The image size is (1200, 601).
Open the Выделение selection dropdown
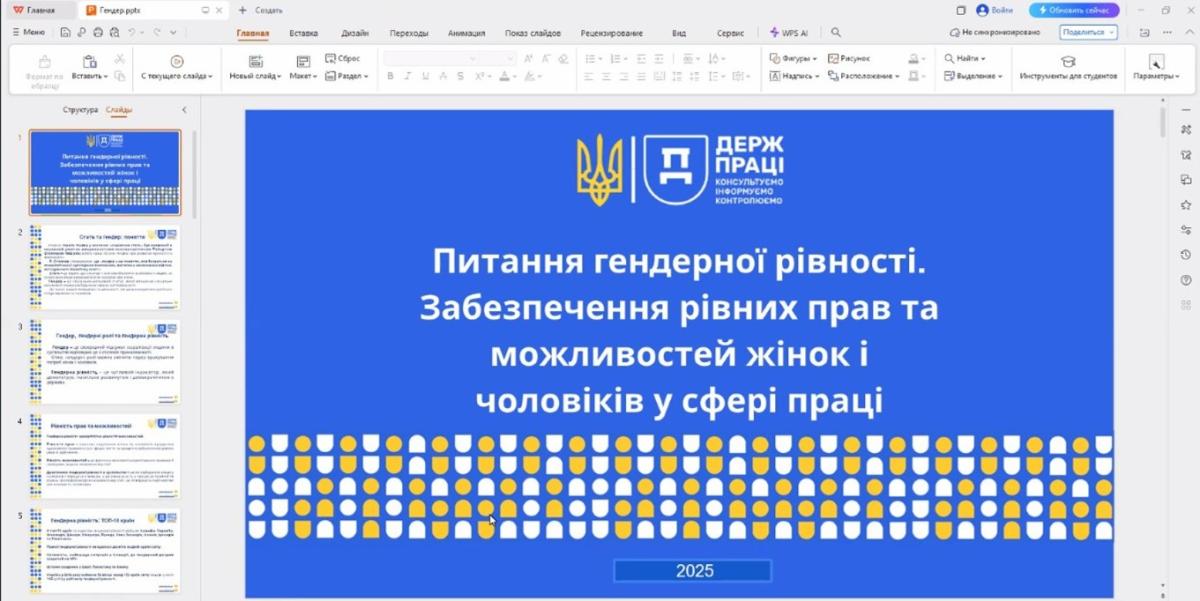click(x=973, y=76)
